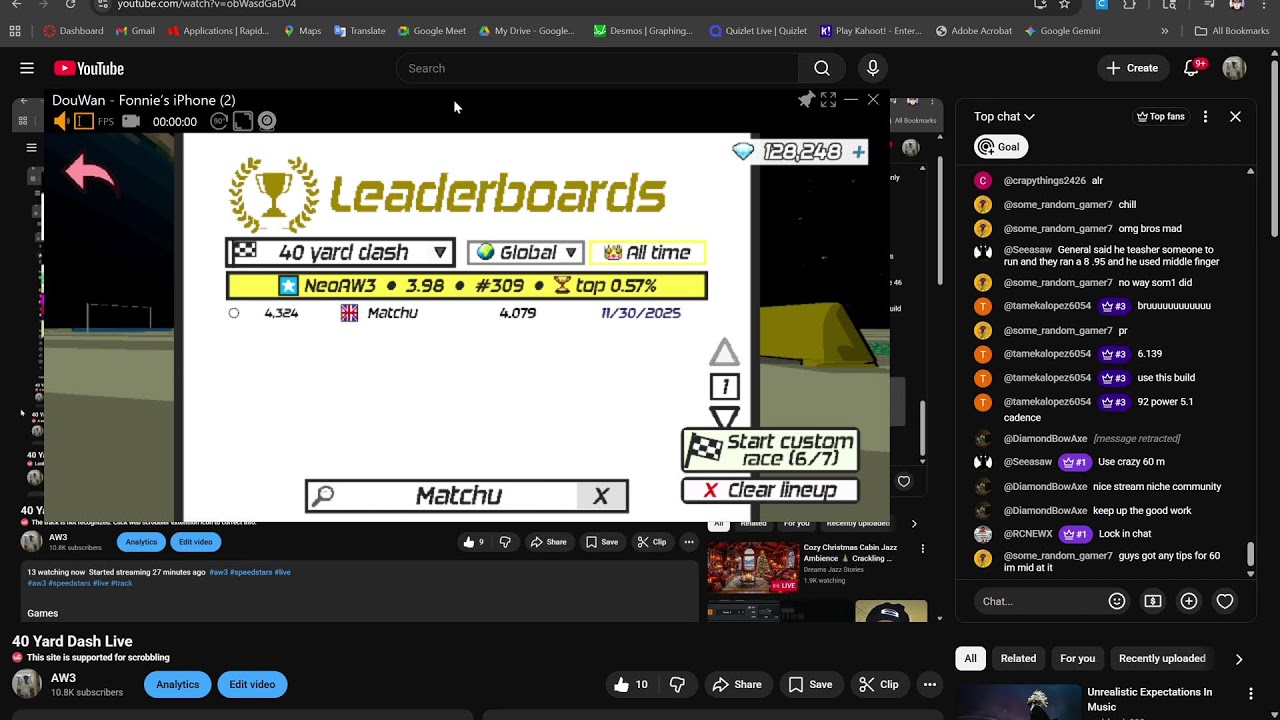Like the 40 Yard Dash Live video
The image size is (1280, 720).
pos(631,684)
